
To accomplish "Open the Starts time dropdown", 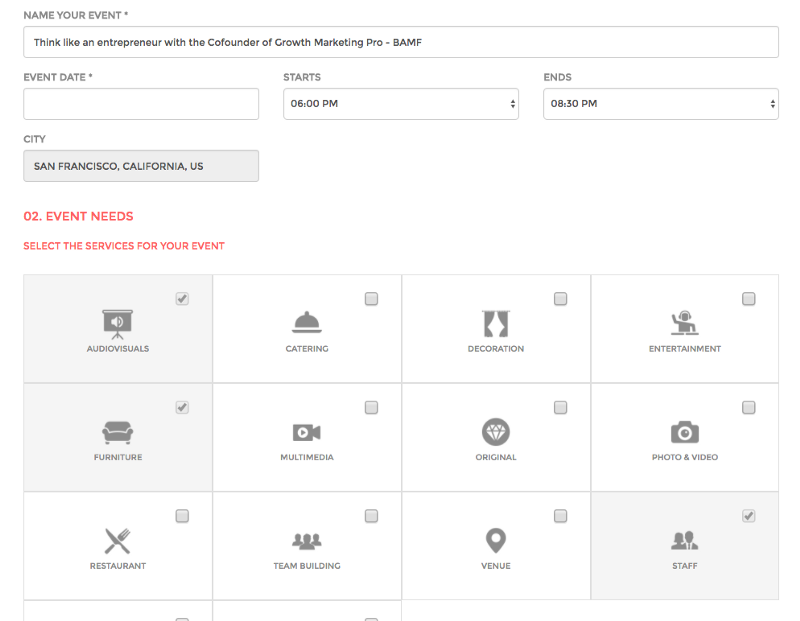I will 401,104.
